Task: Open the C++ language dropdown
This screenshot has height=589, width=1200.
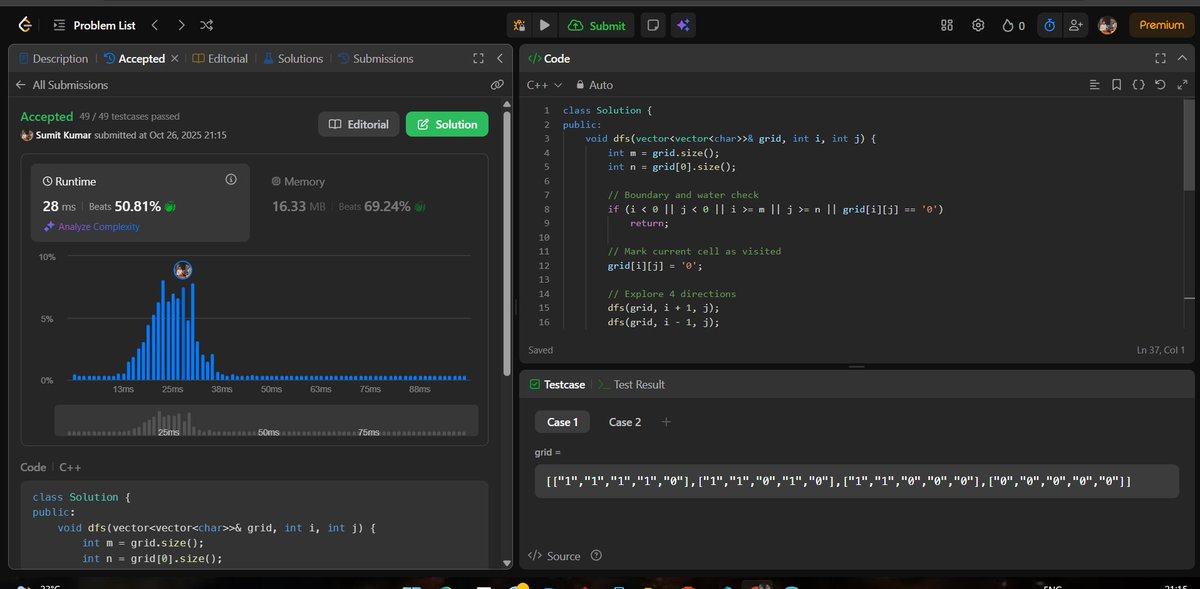Action: pyautogui.click(x=544, y=85)
